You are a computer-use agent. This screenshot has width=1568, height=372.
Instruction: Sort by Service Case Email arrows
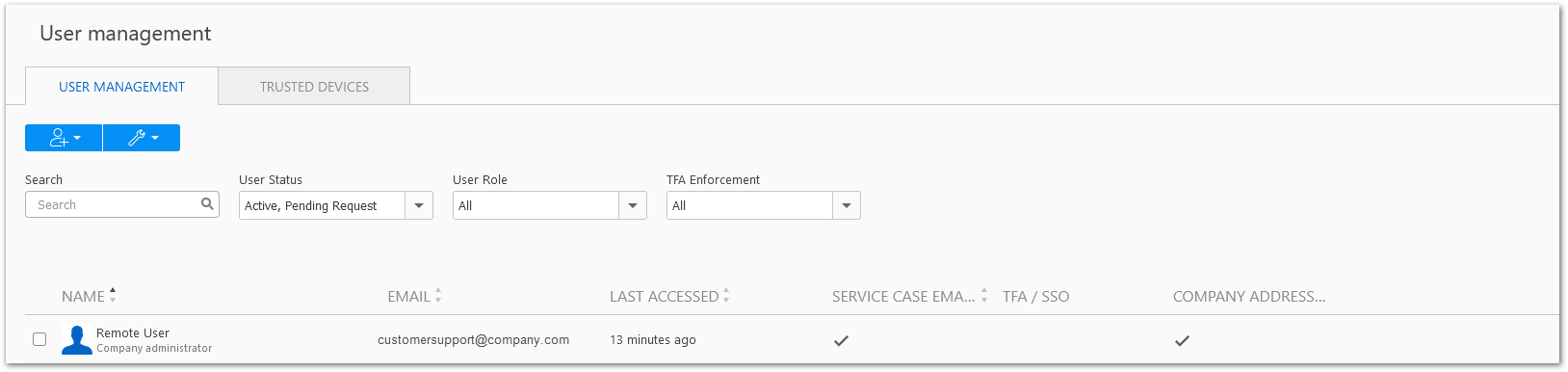tap(984, 296)
